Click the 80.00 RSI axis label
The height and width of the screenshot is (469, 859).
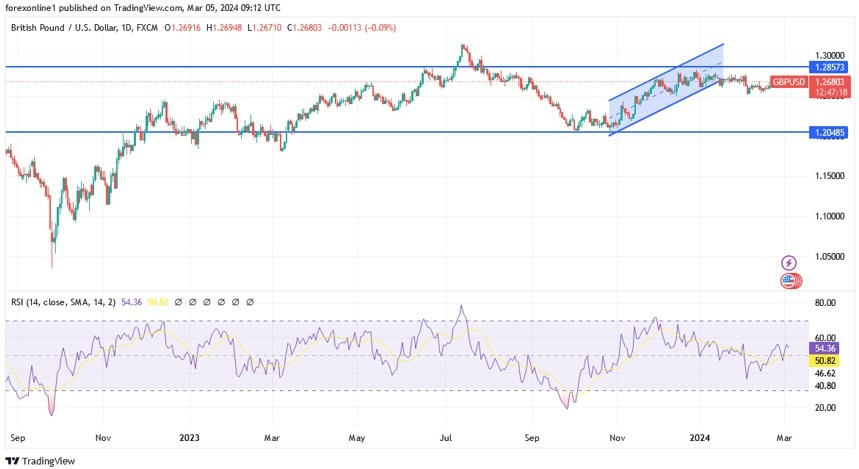pos(825,302)
